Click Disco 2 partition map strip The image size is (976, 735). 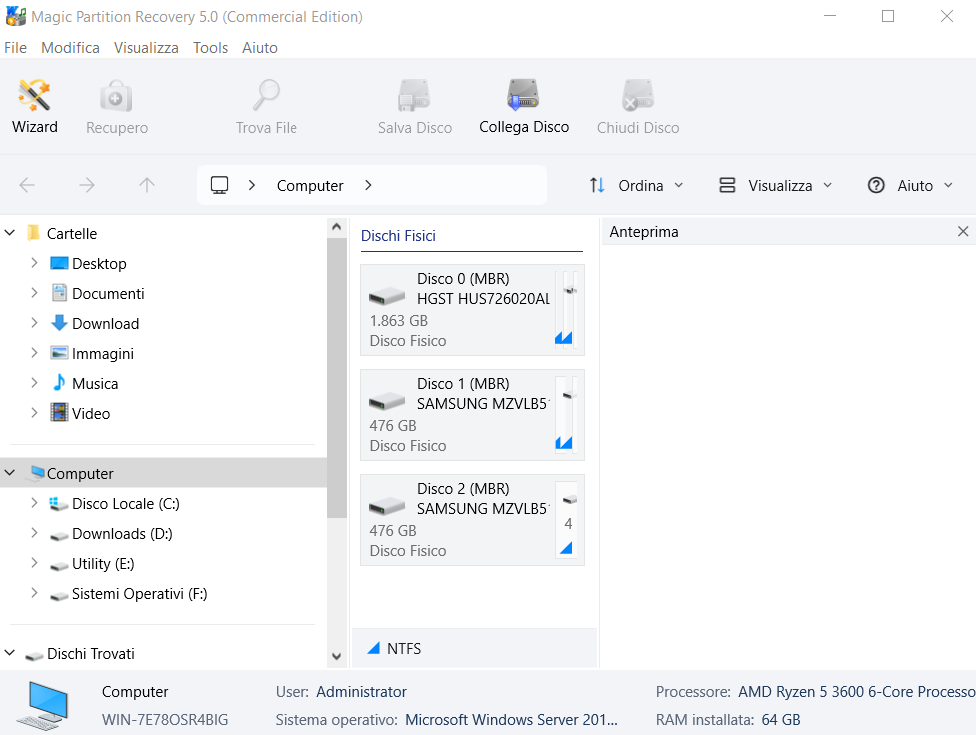567,520
